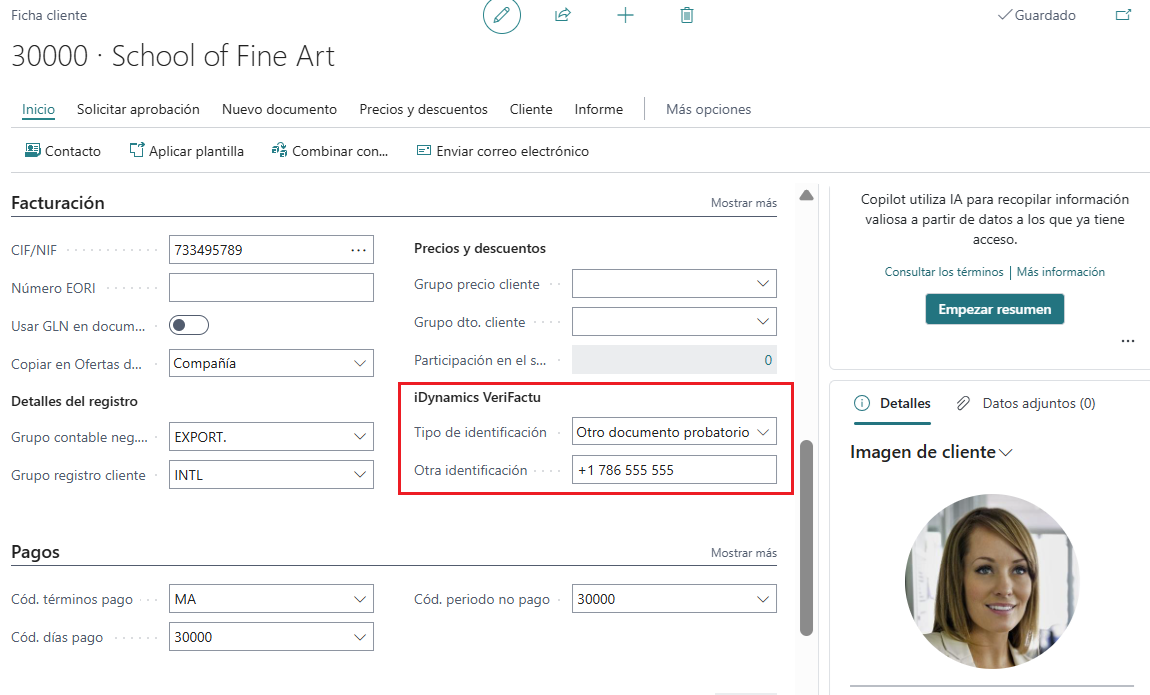1150x695 pixels.
Task: Expand the Imagen de cliente chevron
Action: (x=1006, y=453)
